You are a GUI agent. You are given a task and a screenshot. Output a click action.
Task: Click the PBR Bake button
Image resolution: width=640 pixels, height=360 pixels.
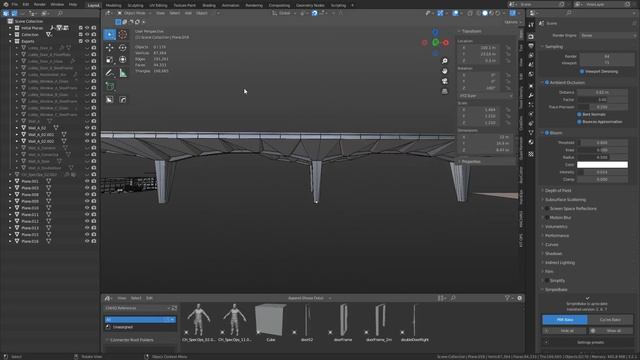pyautogui.click(x=565, y=320)
